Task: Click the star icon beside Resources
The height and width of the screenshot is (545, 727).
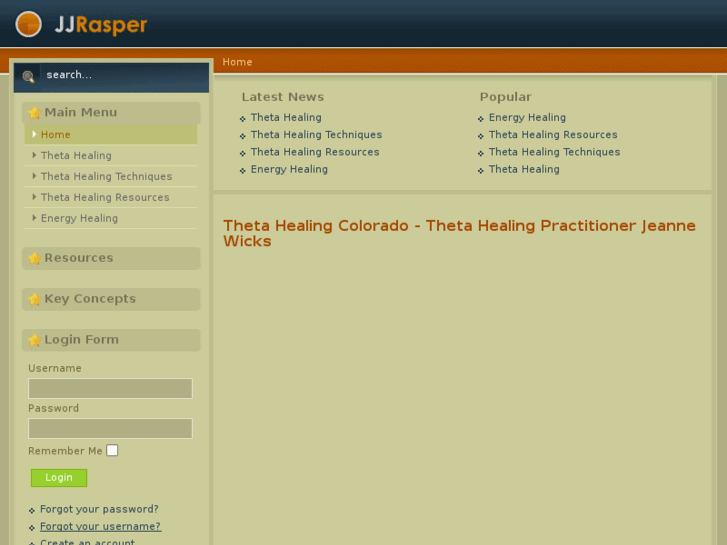Action: click(x=34, y=258)
